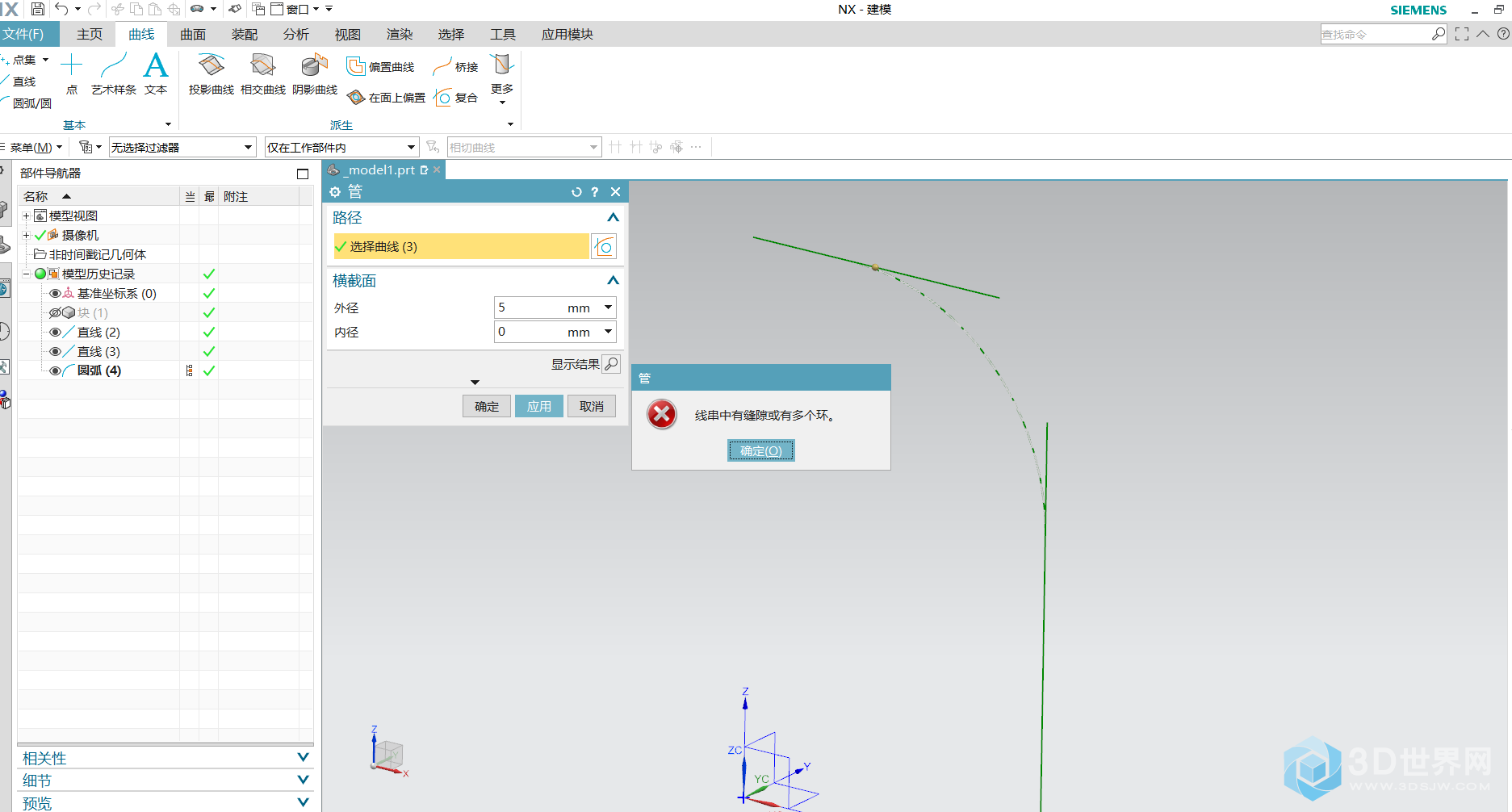Open help for the Tube dialog
Viewport: 1512px width, 812px height.
[x=595, y=192]
